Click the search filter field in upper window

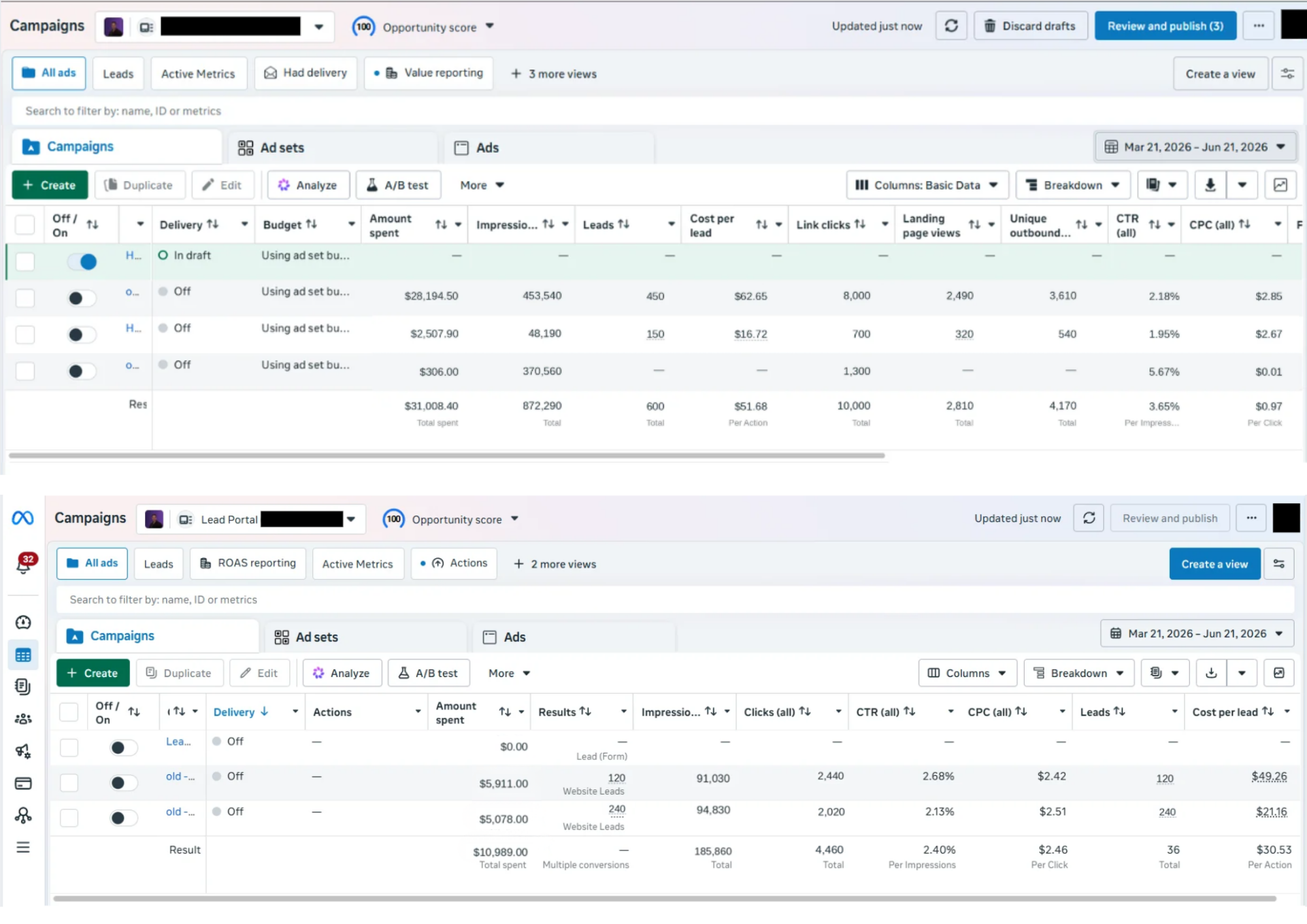(x=657, y=111)
